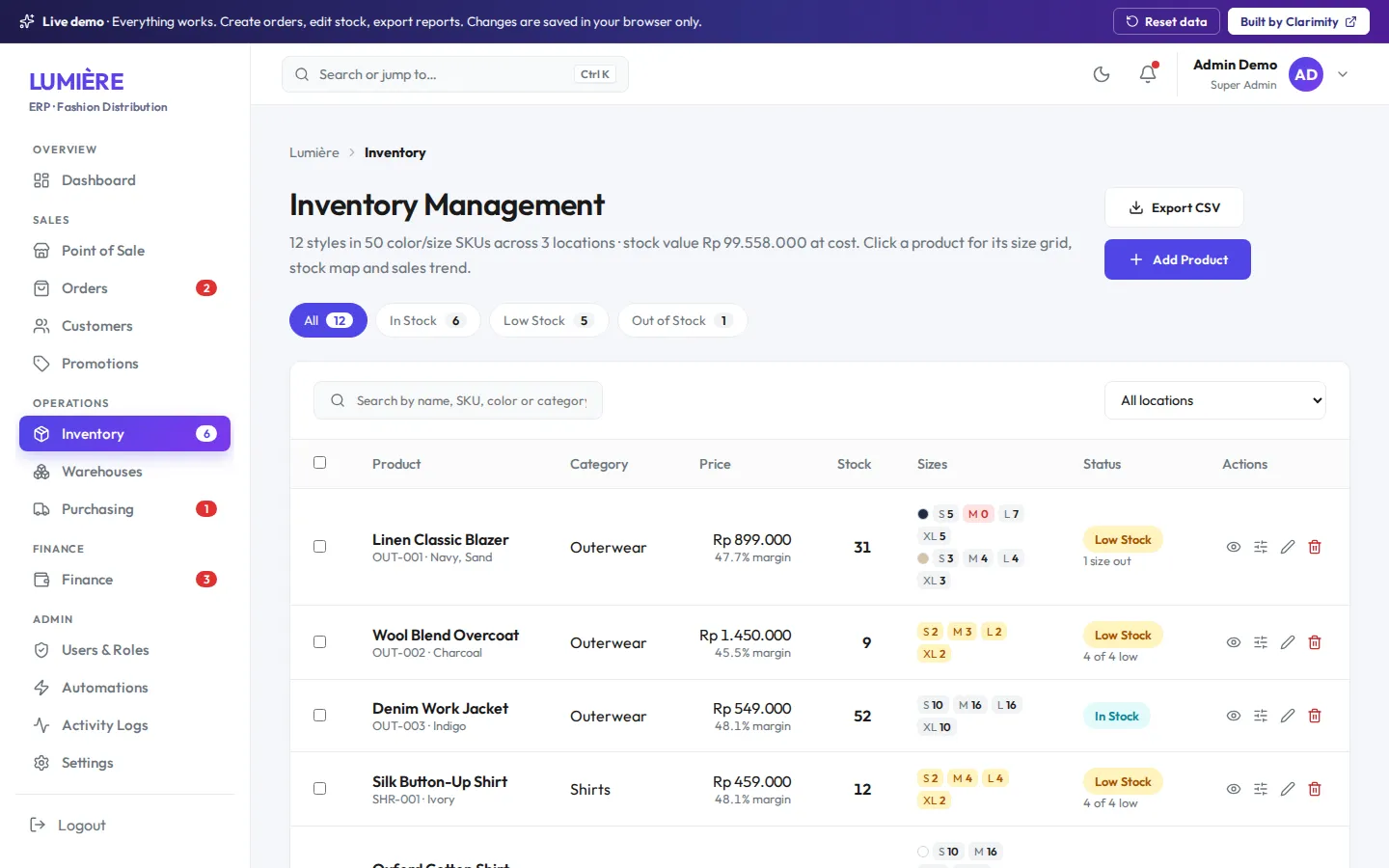Viewport: 1389px width, 868px height.
Task: Click the Add Product button
Action: click(1178, 259)
